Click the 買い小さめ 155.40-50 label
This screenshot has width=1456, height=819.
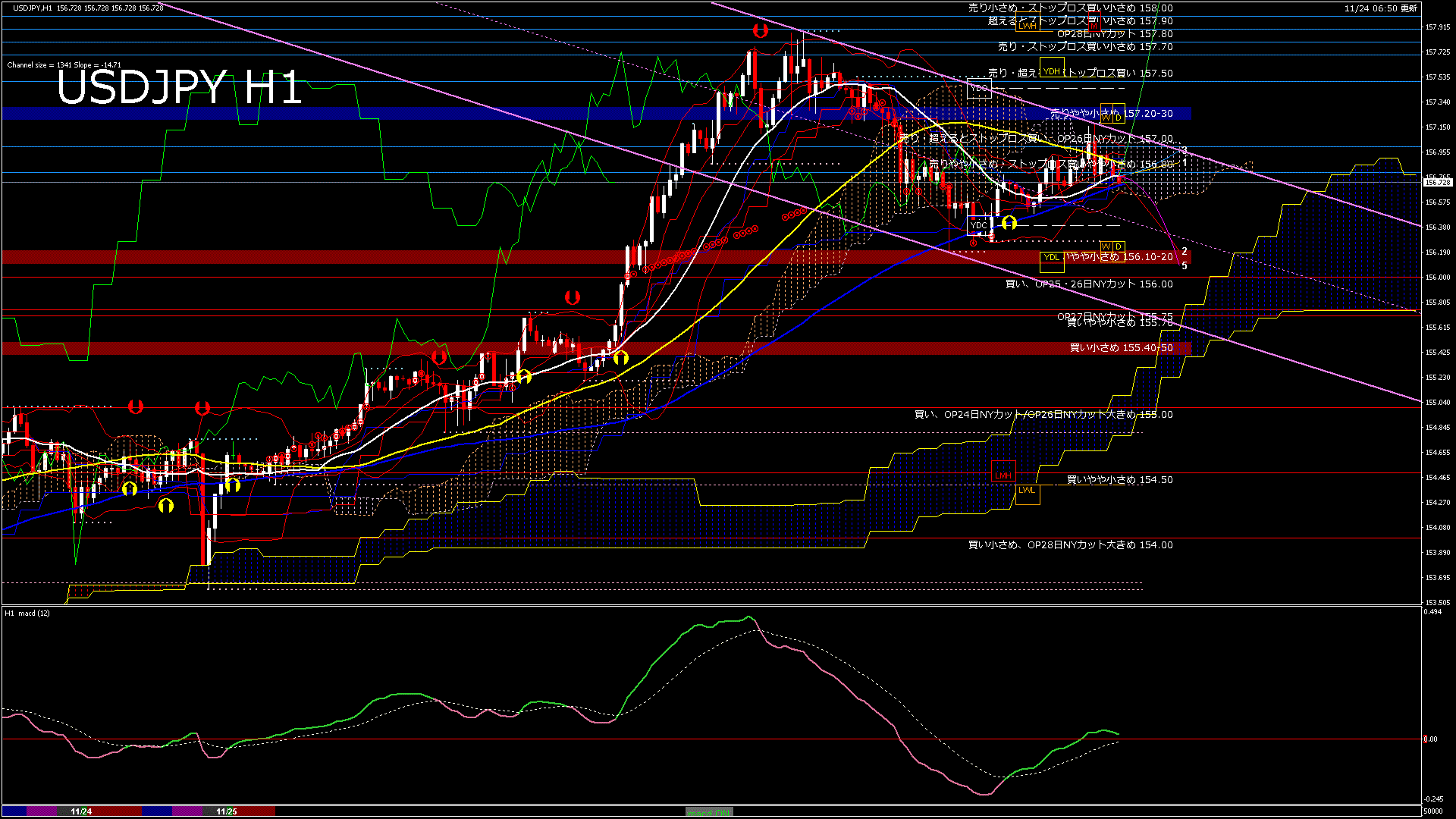(x=1121, y=348)
